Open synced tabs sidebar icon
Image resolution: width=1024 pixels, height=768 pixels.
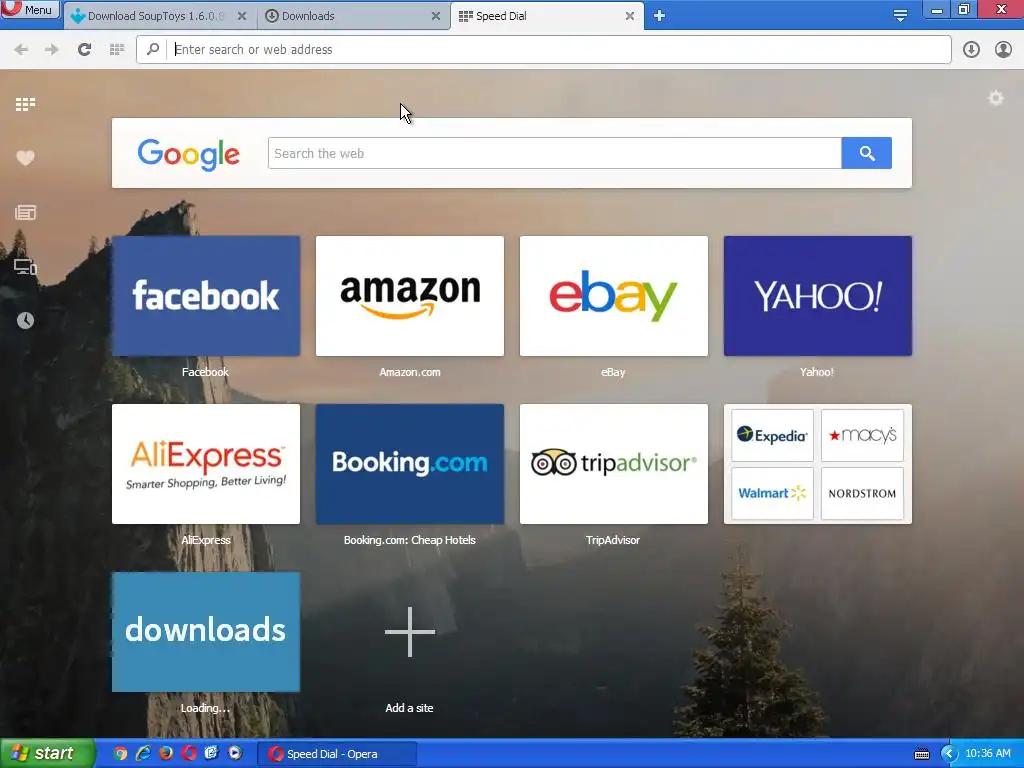click(25, 266)
